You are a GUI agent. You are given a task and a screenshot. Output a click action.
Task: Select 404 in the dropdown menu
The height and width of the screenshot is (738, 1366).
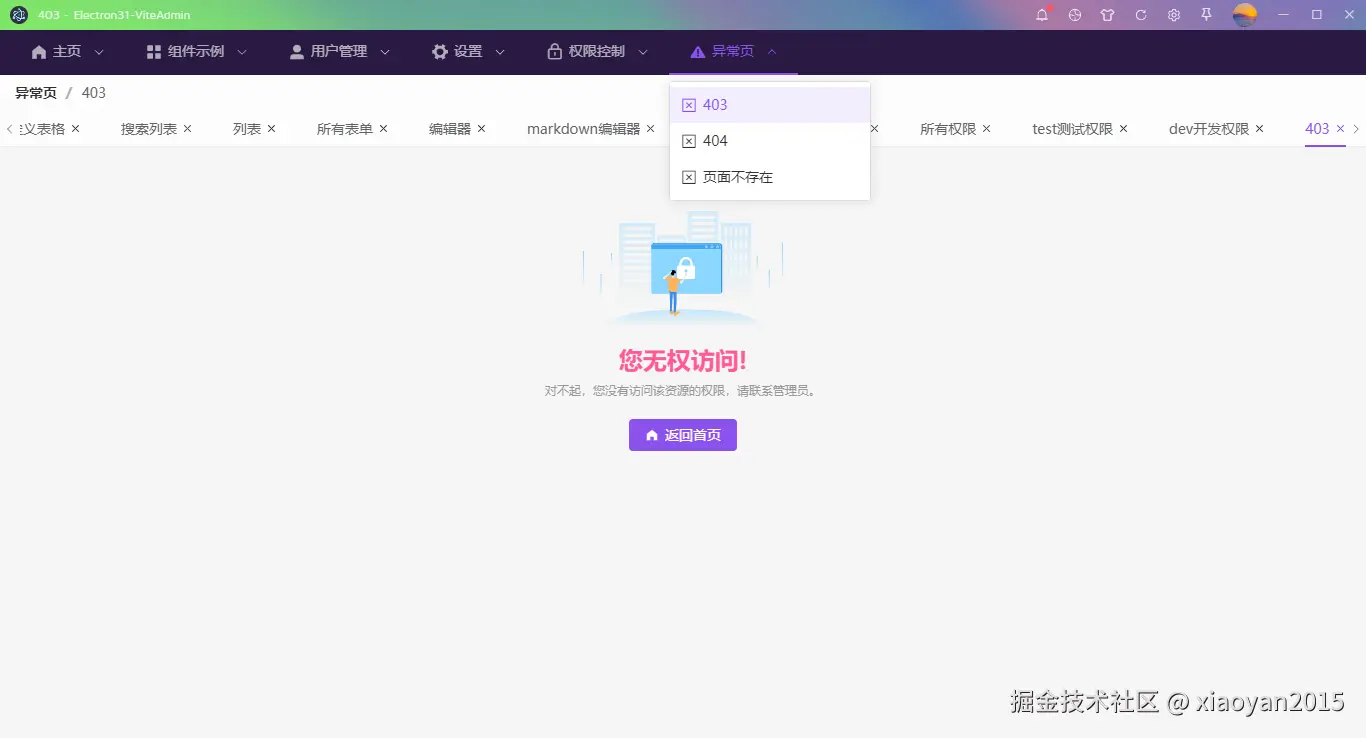[770, 141]
